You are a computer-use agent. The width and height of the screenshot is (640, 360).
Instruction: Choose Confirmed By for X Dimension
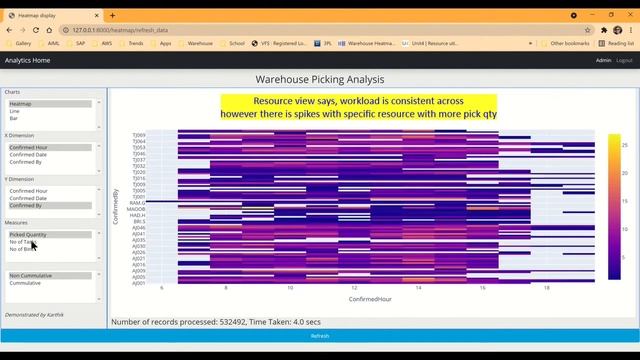pyautogui.click(x=50, y=162)
